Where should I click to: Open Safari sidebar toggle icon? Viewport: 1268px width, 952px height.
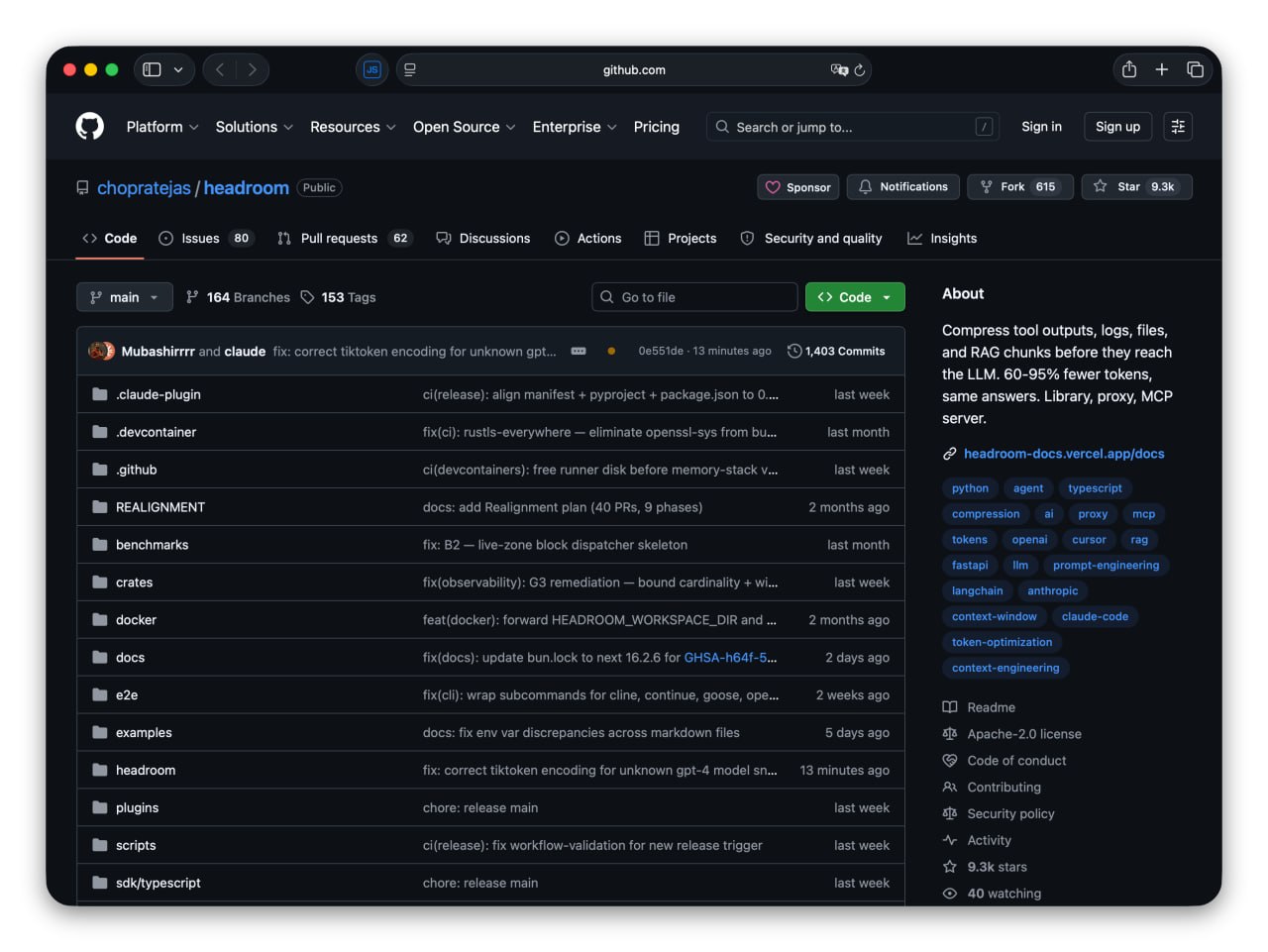pos(152,69)
